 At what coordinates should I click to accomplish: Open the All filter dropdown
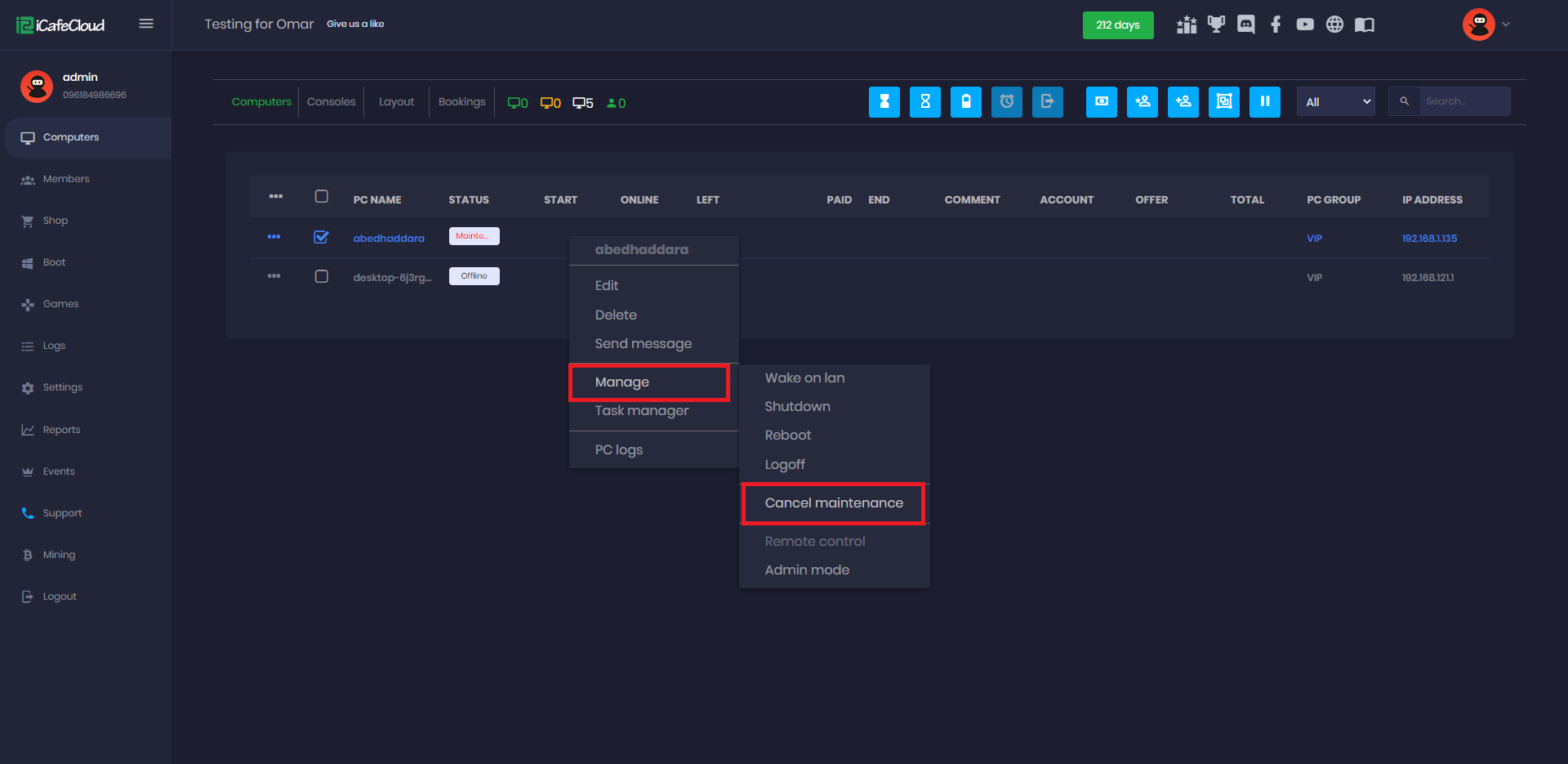click(1335, 102)
